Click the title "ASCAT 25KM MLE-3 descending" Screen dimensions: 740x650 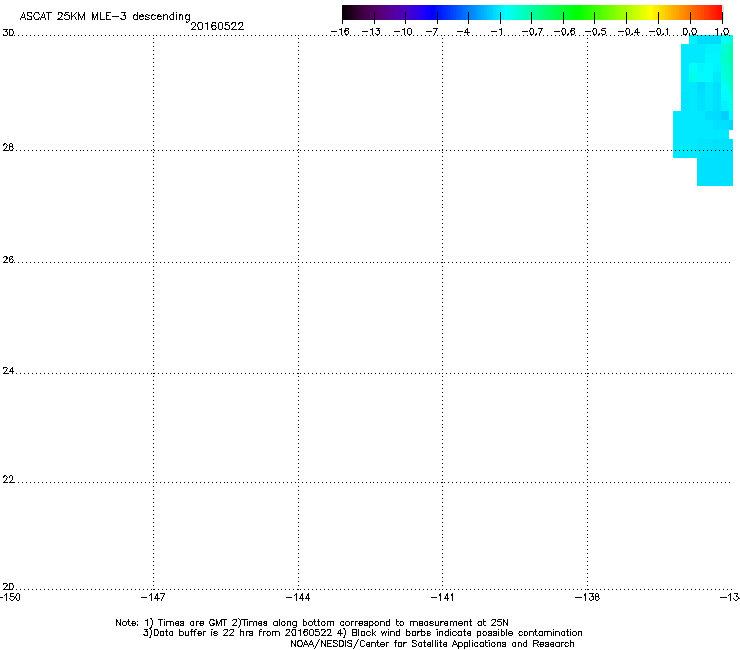point(105,16)
